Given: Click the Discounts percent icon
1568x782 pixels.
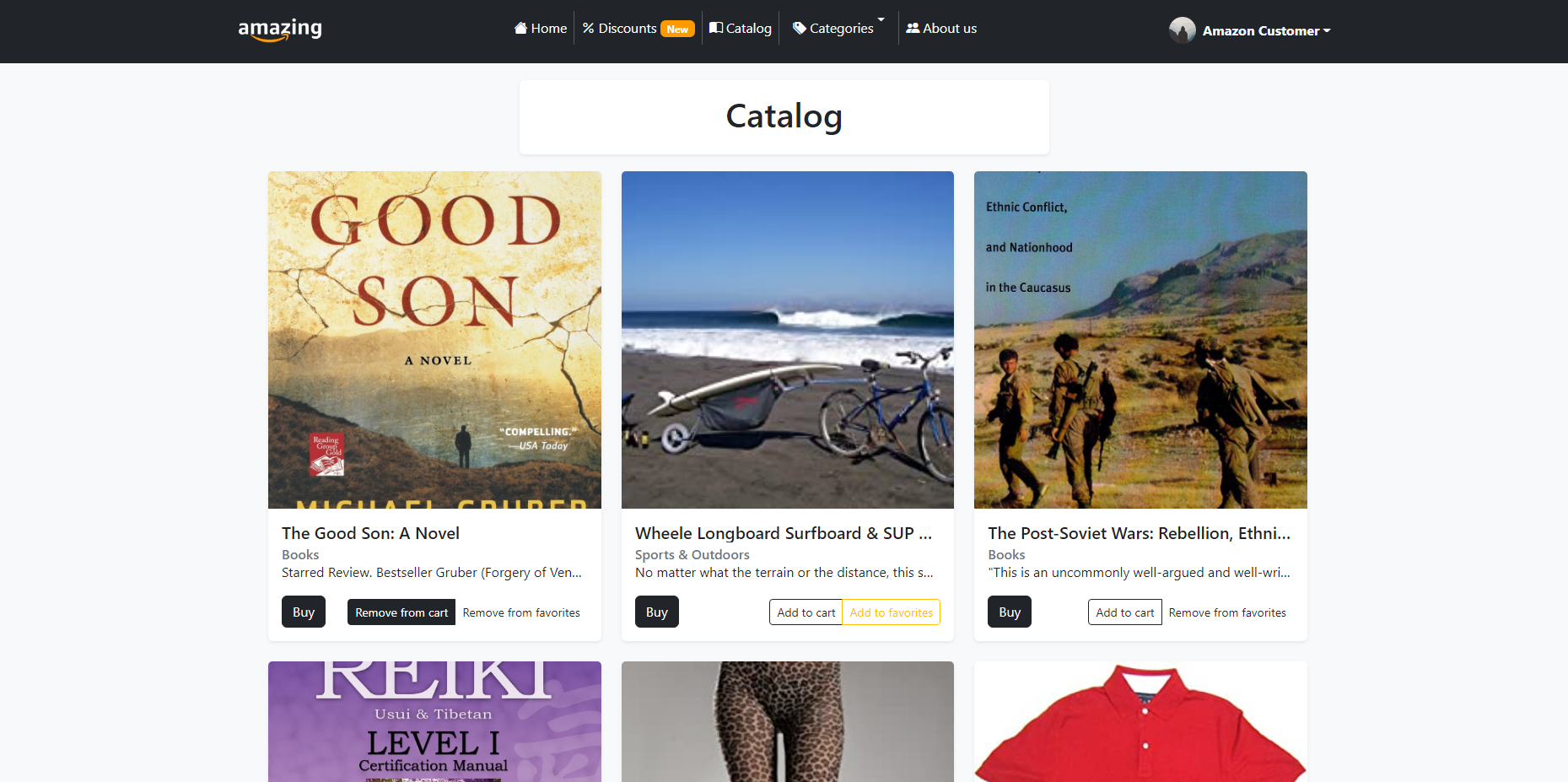Looking at the screenshot, I should [x=588, y=28].
